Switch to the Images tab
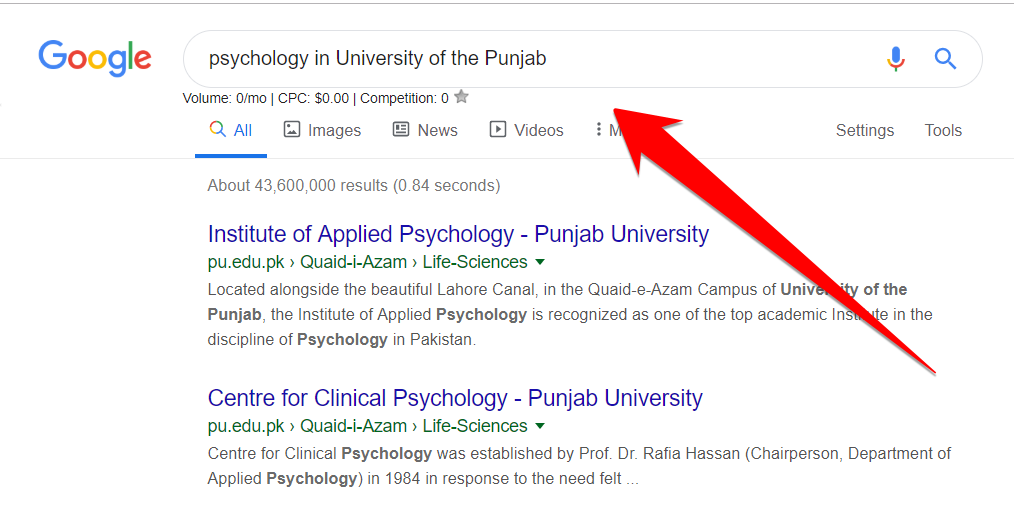The image size is (1014, 518). pyautogui.click(x=334, y=130)
